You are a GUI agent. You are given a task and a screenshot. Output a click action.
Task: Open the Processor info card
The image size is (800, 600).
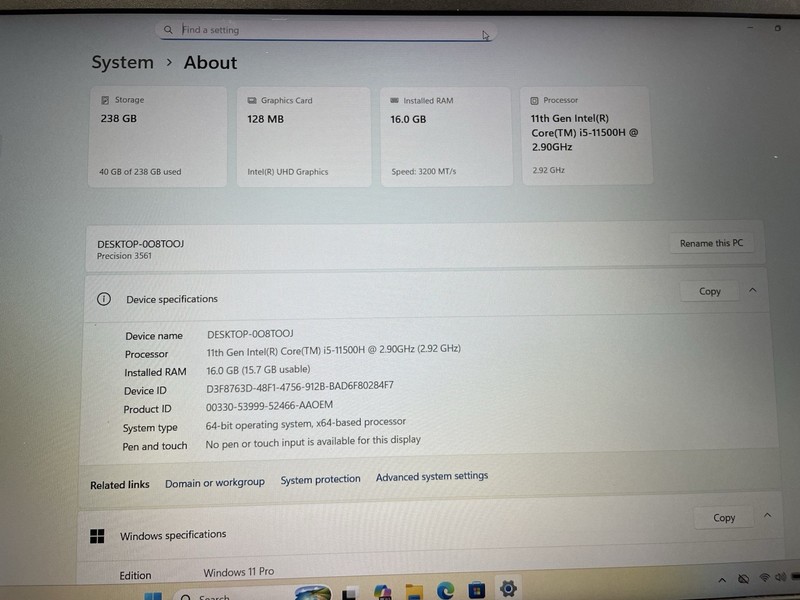(587, 135)
